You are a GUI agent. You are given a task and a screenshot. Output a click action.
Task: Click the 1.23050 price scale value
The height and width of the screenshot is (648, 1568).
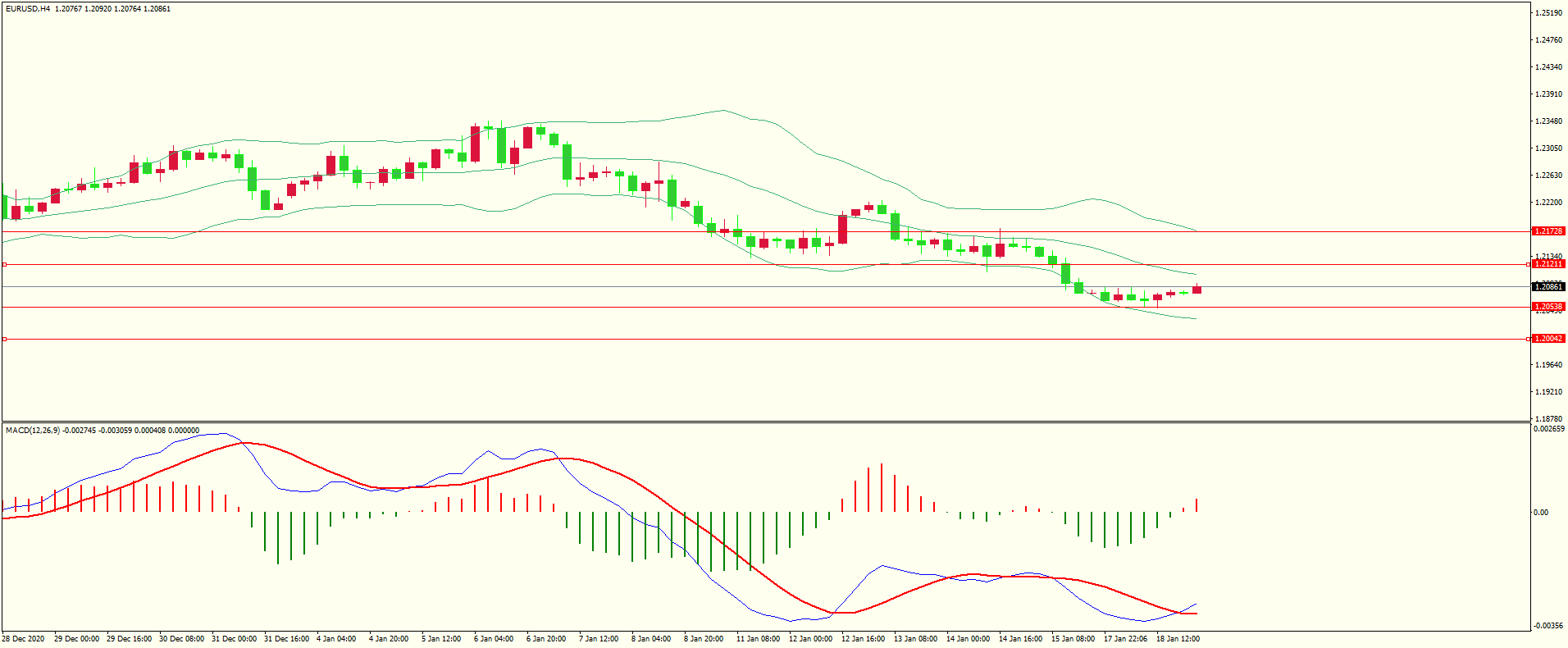coord(1548,148)
